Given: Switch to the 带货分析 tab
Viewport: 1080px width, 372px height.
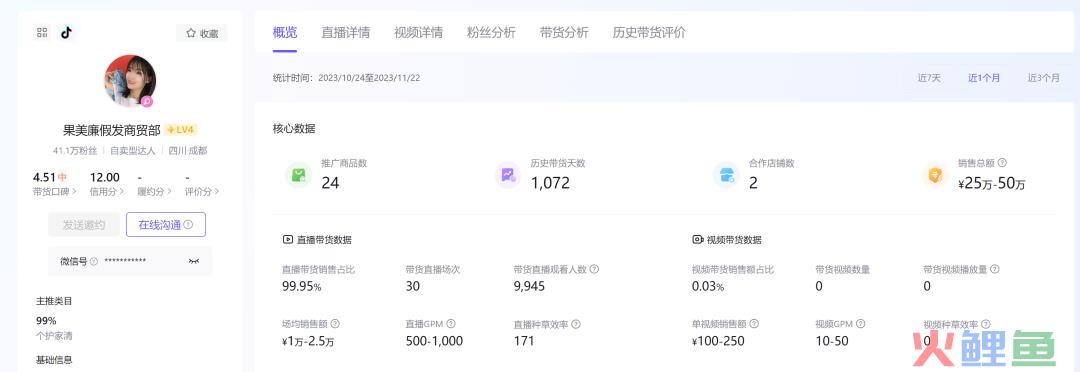Looking at the screenshot, I should [564, 32].
